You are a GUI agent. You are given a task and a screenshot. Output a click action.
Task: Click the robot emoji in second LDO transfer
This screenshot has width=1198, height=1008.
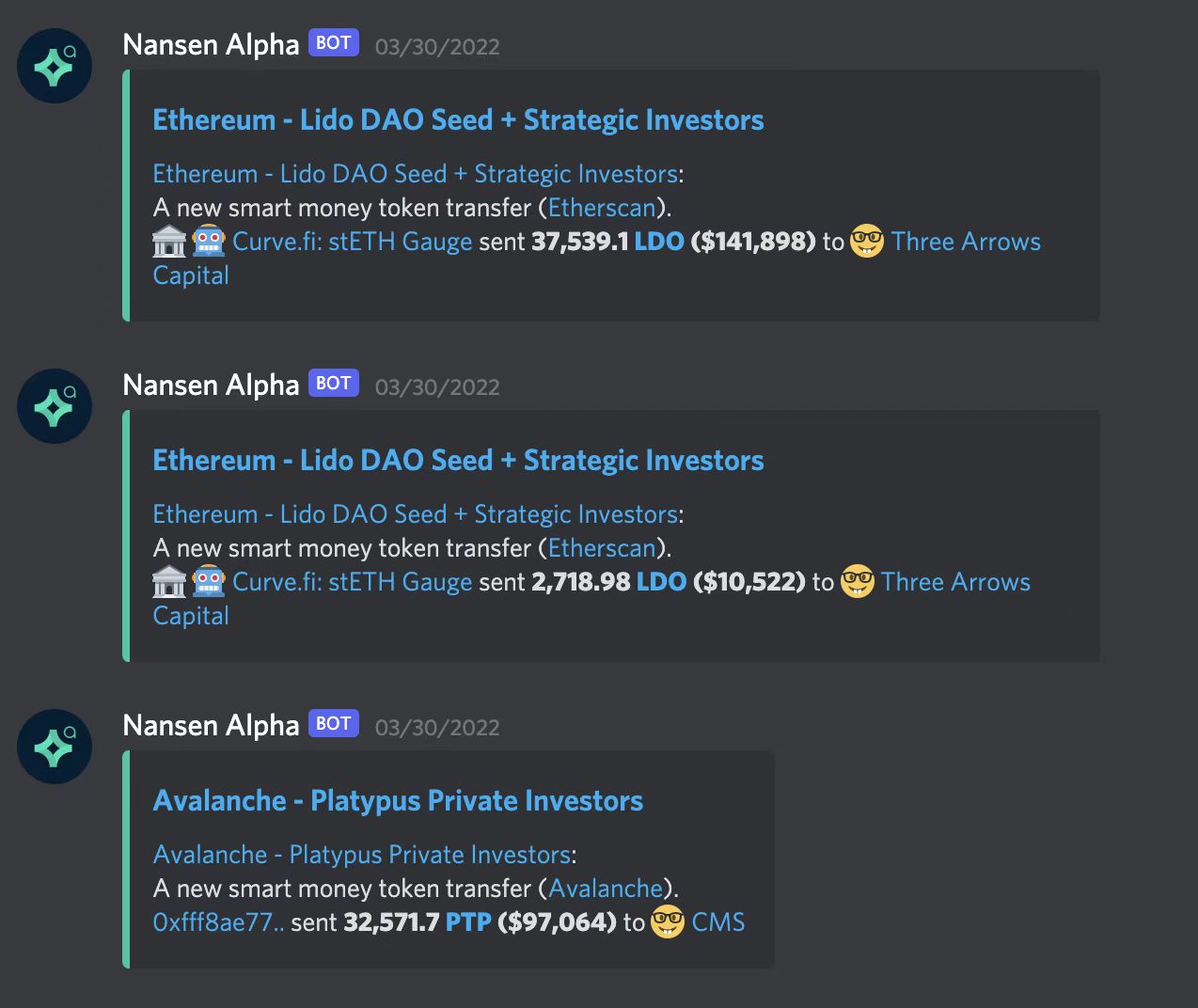(209, 582)
